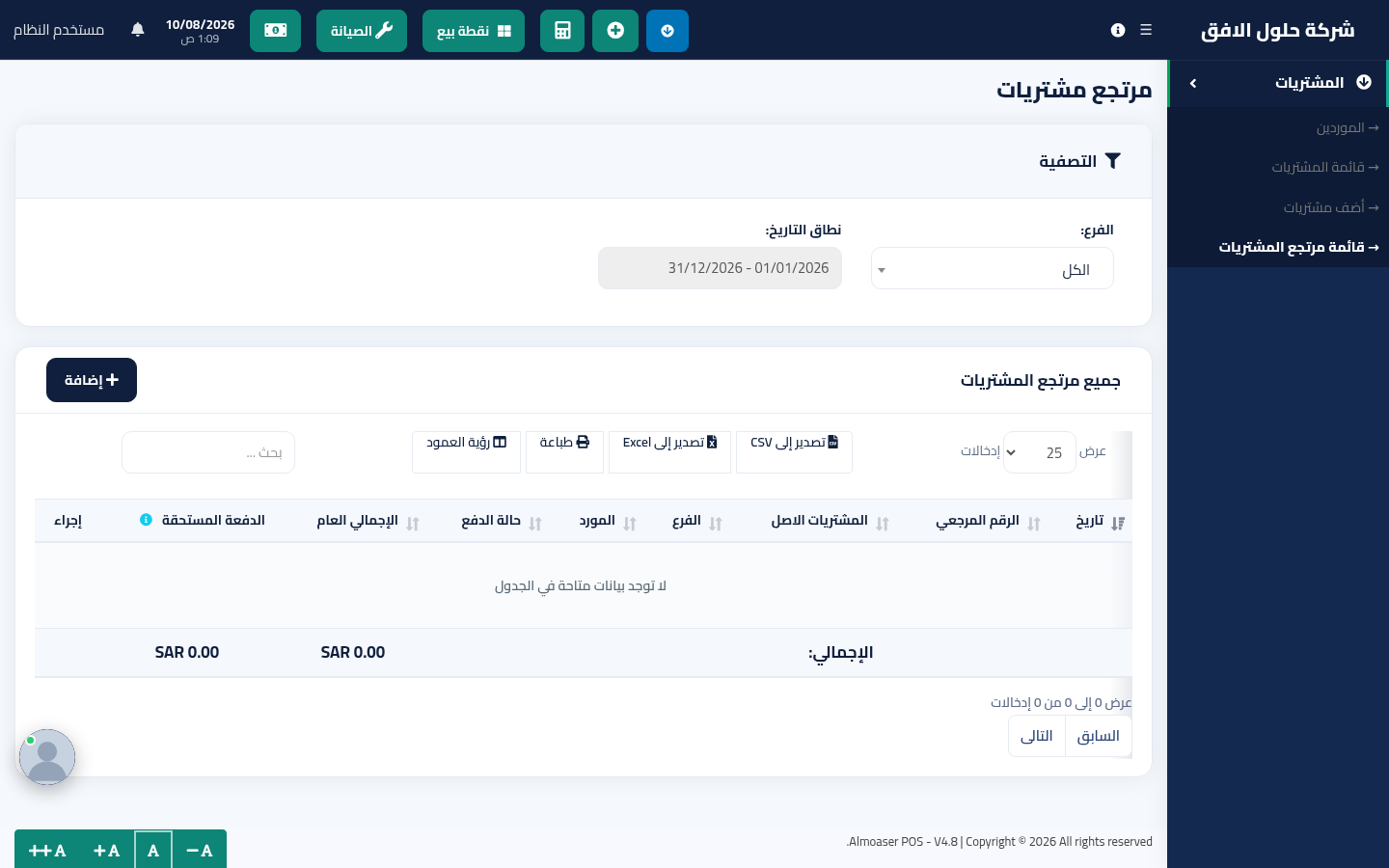Export table using تصدير إلى CSV

coord(794,452)
